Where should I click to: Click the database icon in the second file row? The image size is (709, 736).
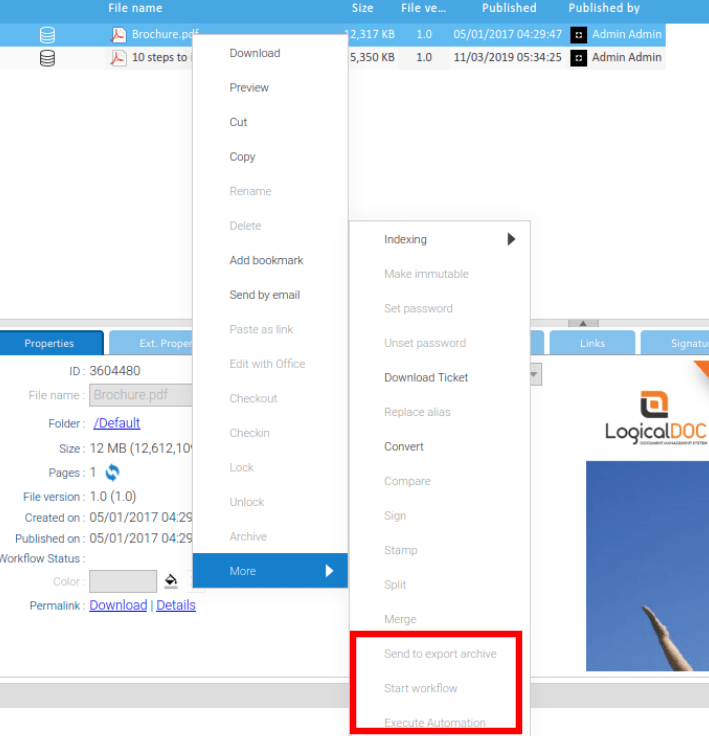pos(47,57)
